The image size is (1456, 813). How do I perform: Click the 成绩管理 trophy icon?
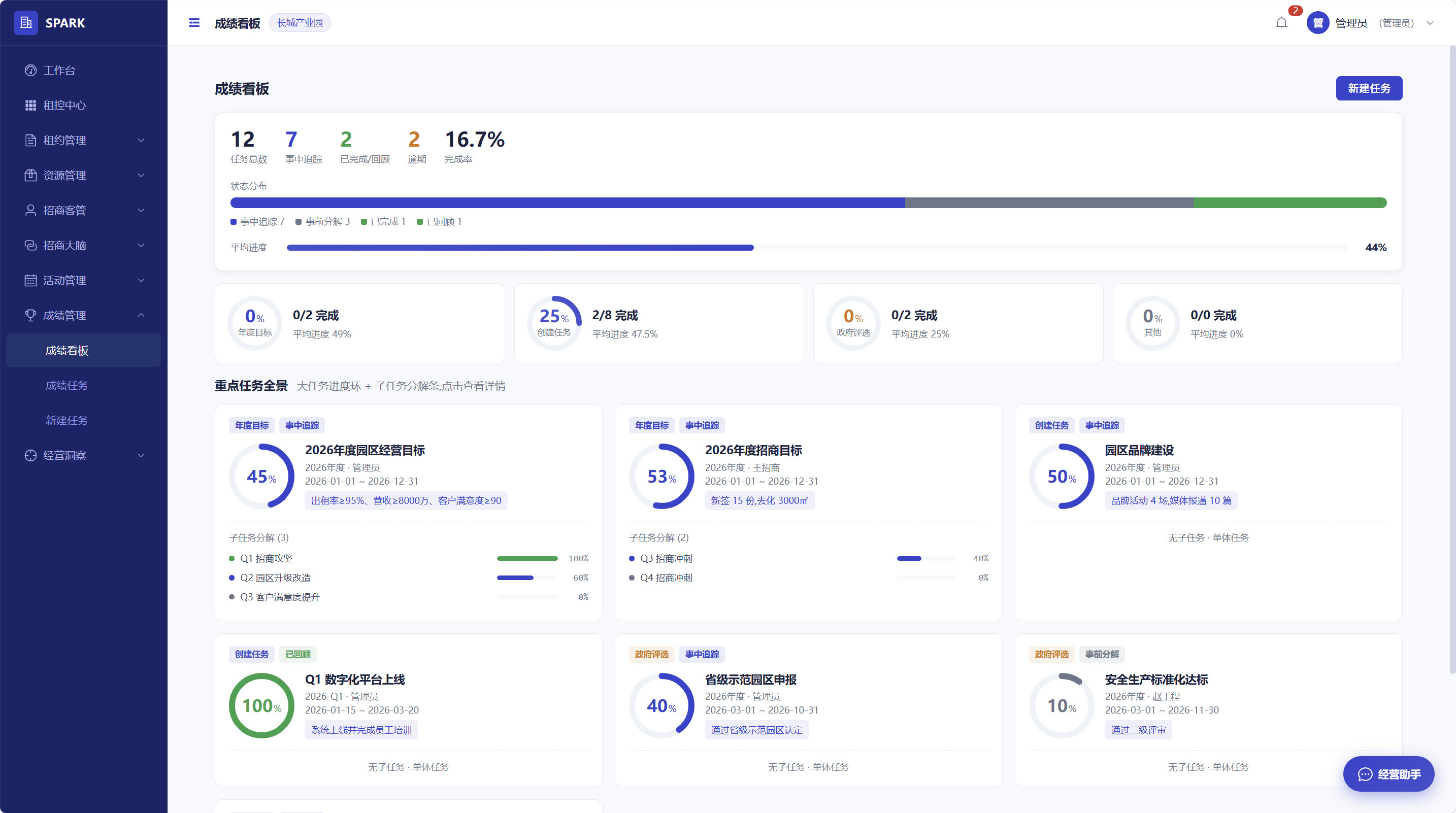[30, 315]
